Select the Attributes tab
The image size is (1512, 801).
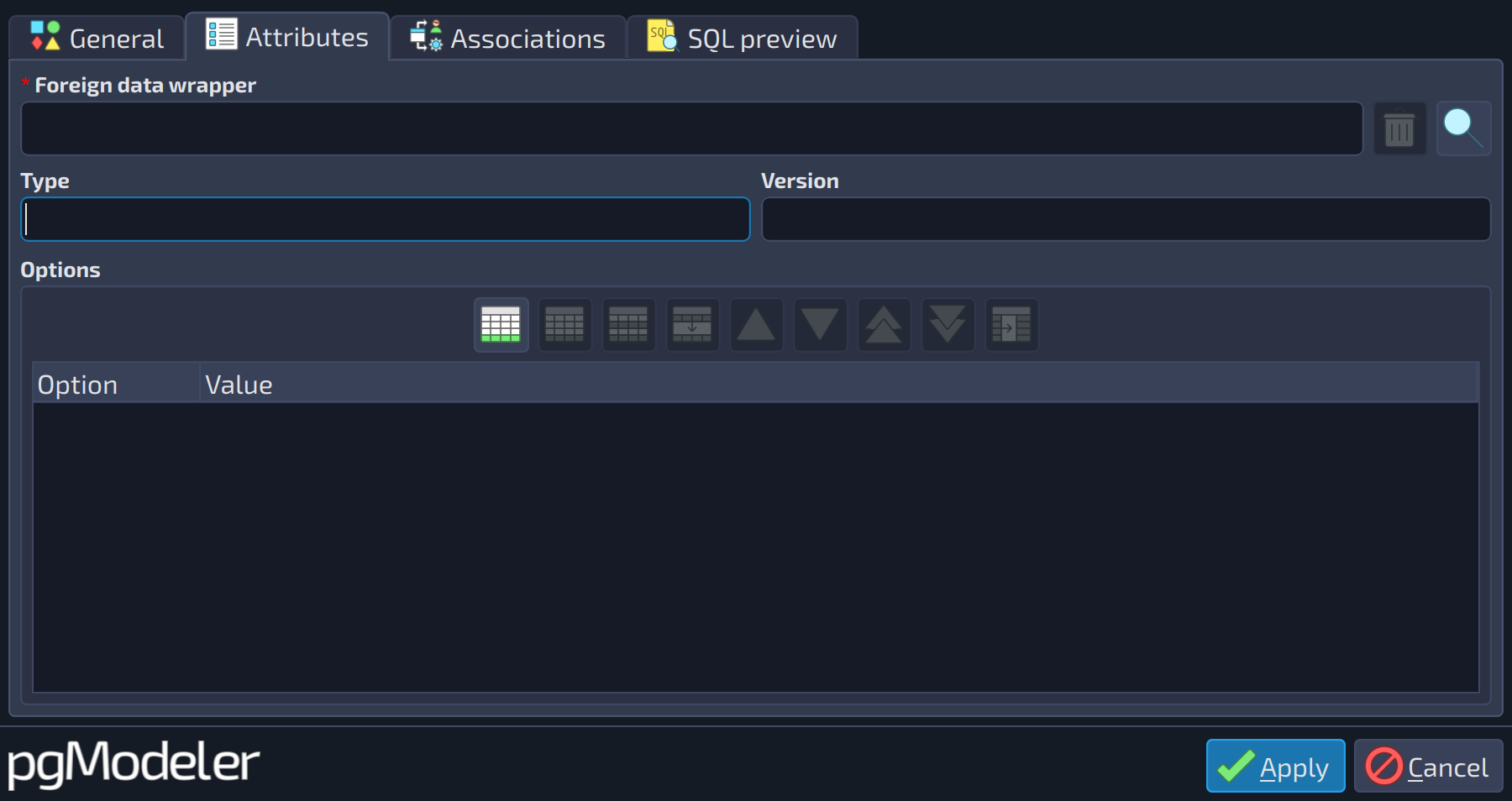tap(287, 36)
